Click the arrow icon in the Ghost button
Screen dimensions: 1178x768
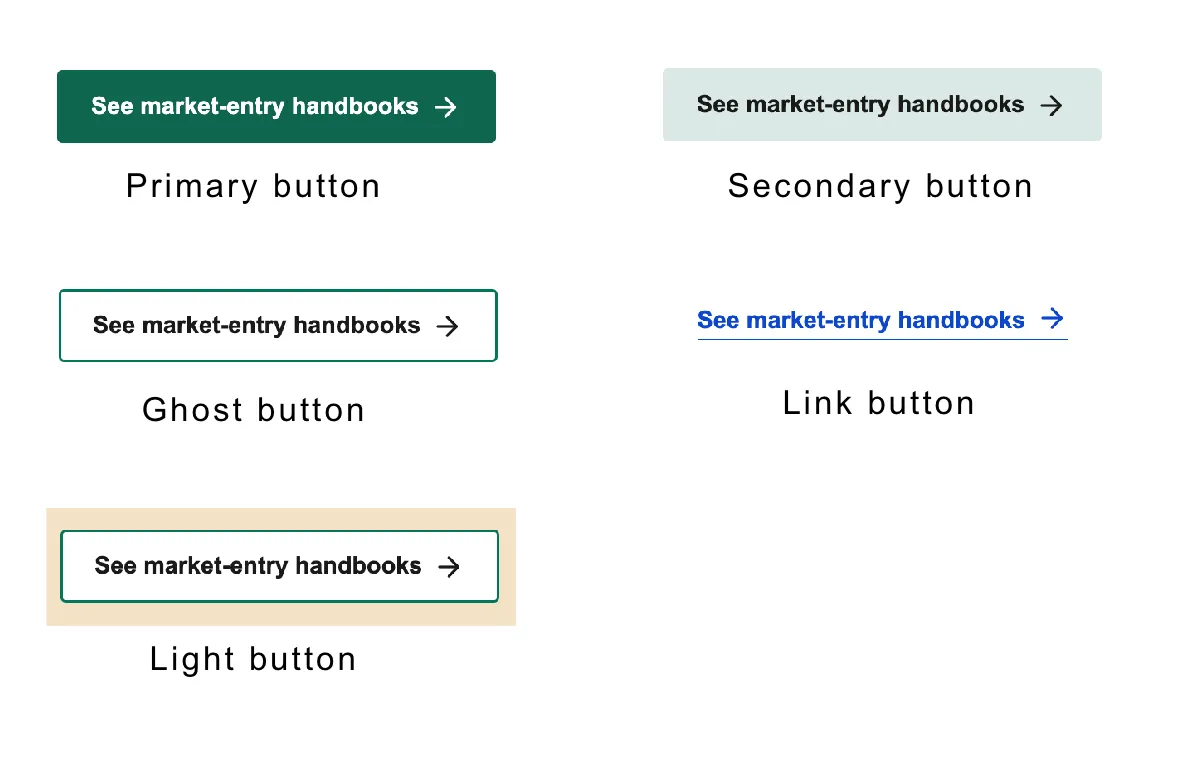(x=448, y=326)
